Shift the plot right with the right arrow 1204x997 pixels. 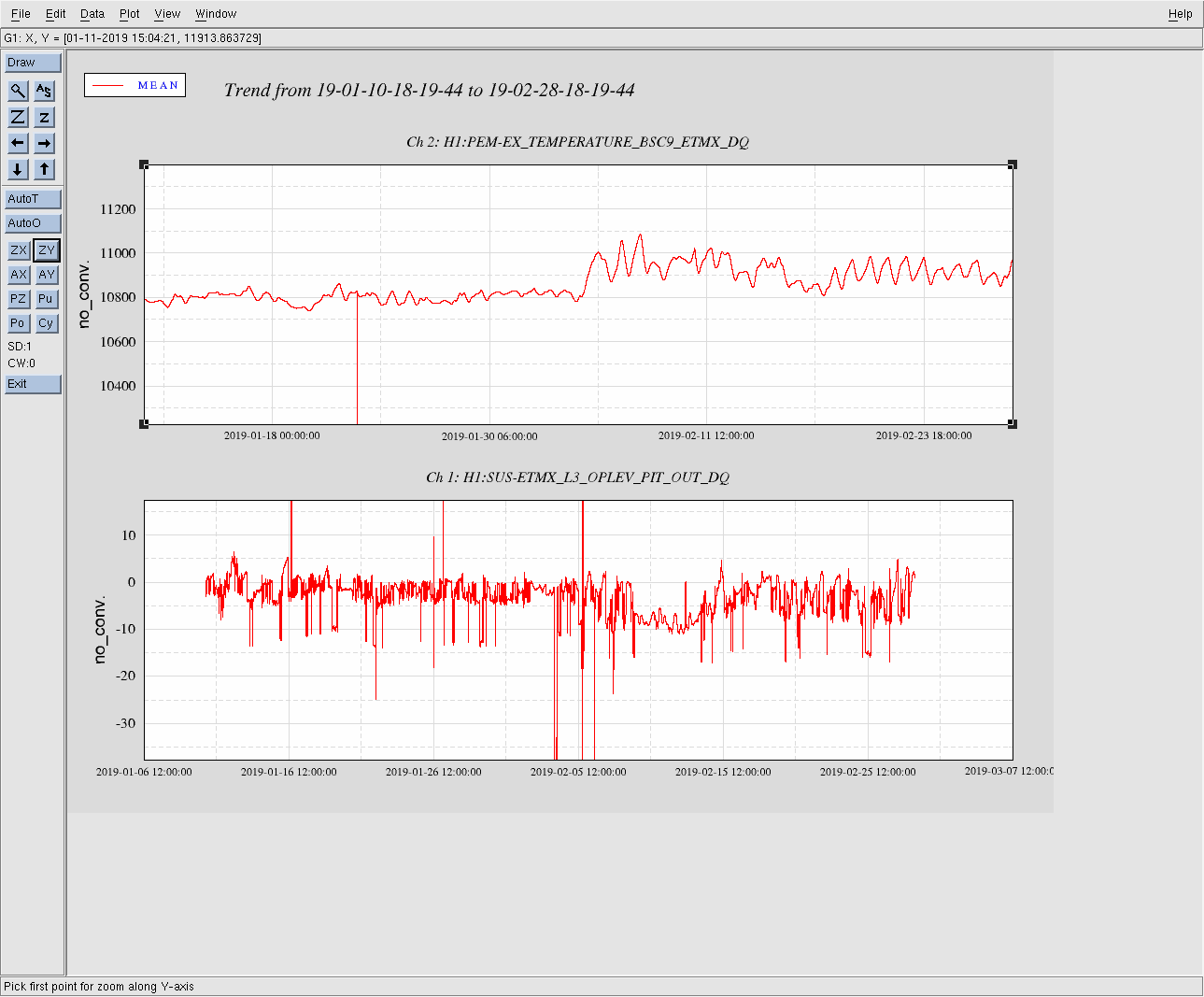[x=44, y=143]
